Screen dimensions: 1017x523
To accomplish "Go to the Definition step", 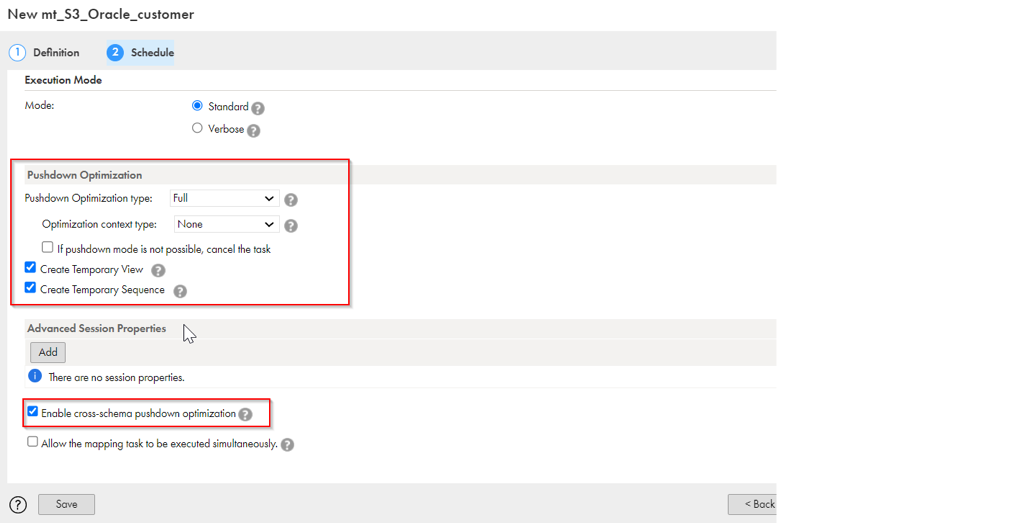I will (45, 52).
